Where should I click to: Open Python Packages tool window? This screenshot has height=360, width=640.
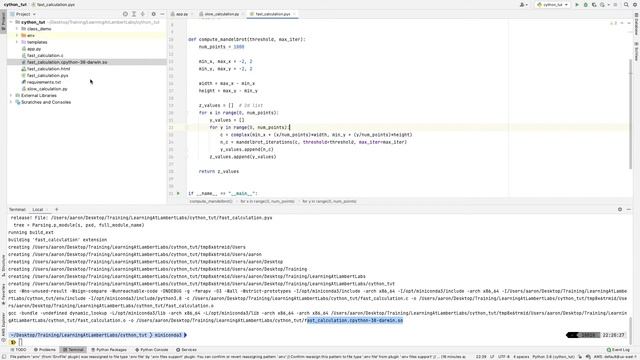tap(109, 350)
